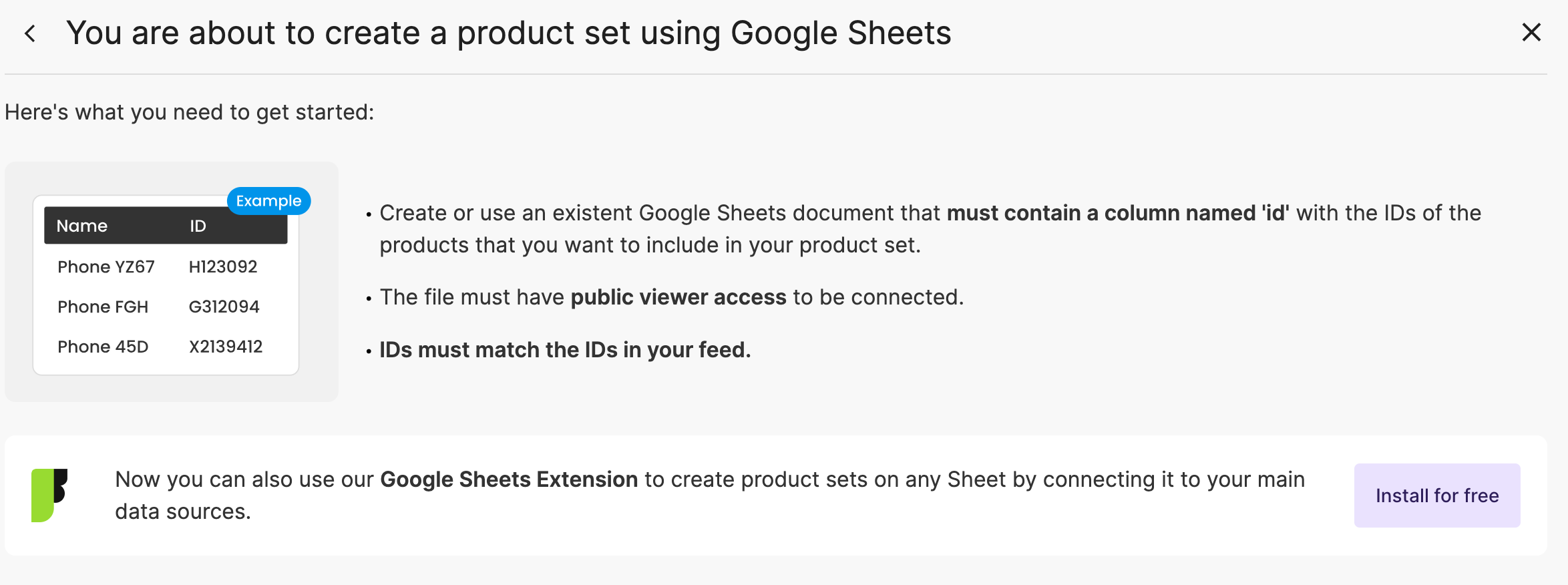Viewport: 1568px width, 585px height.
Task: Click the X2139412 ID cell
Action: [x=226, y=347]
